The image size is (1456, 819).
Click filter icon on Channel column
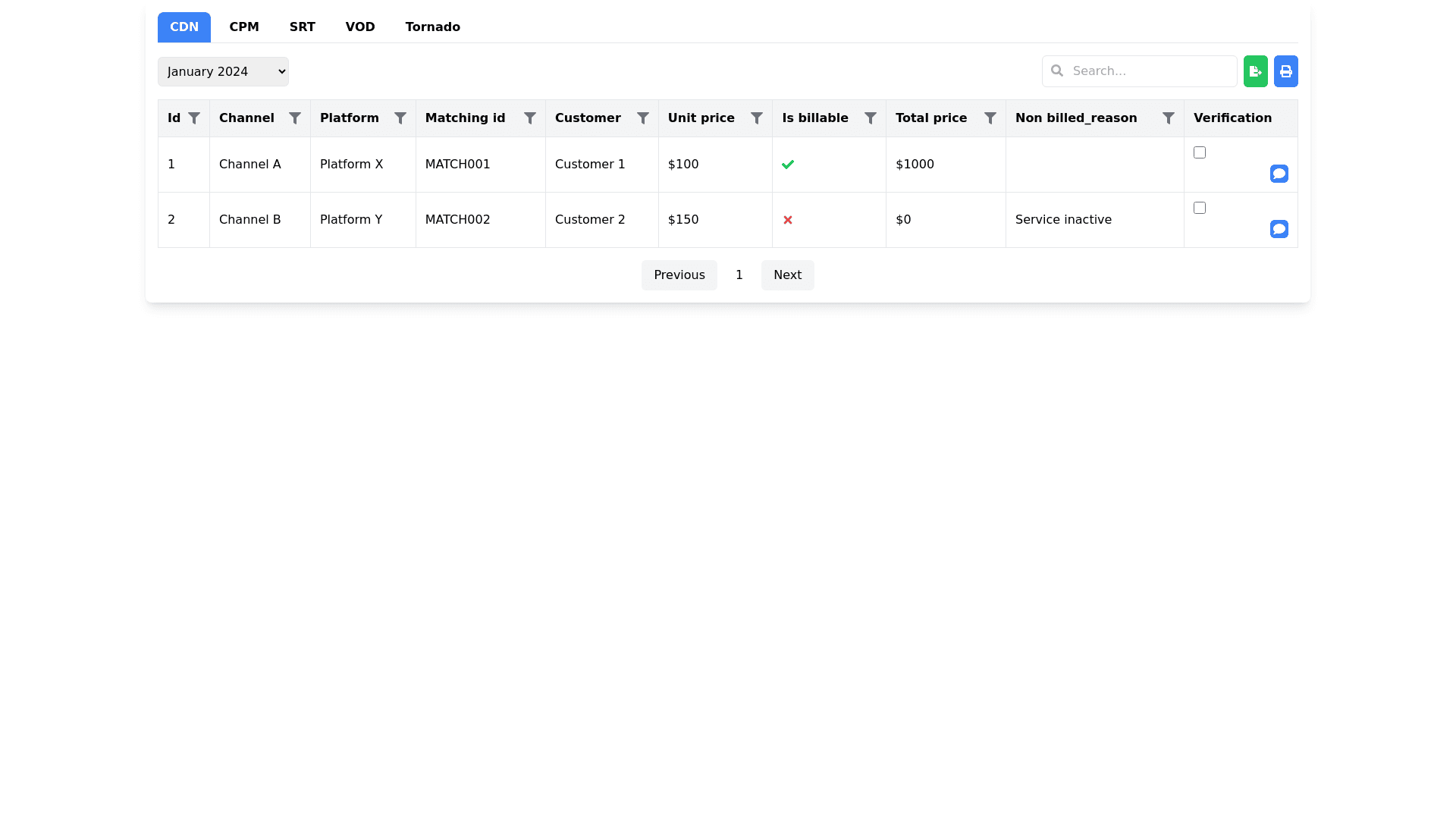(x=295, y=118)
